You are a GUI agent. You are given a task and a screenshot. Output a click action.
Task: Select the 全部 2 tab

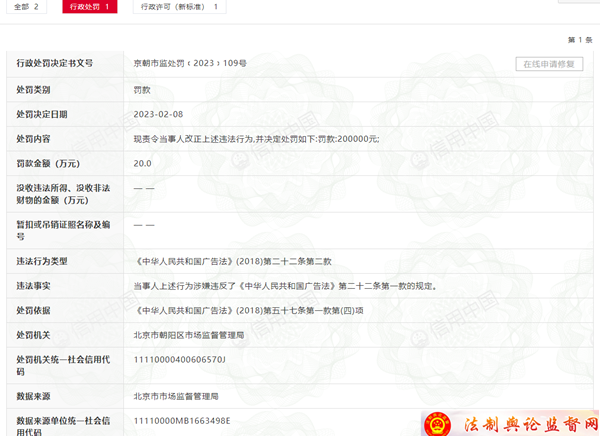click(26, 7)
